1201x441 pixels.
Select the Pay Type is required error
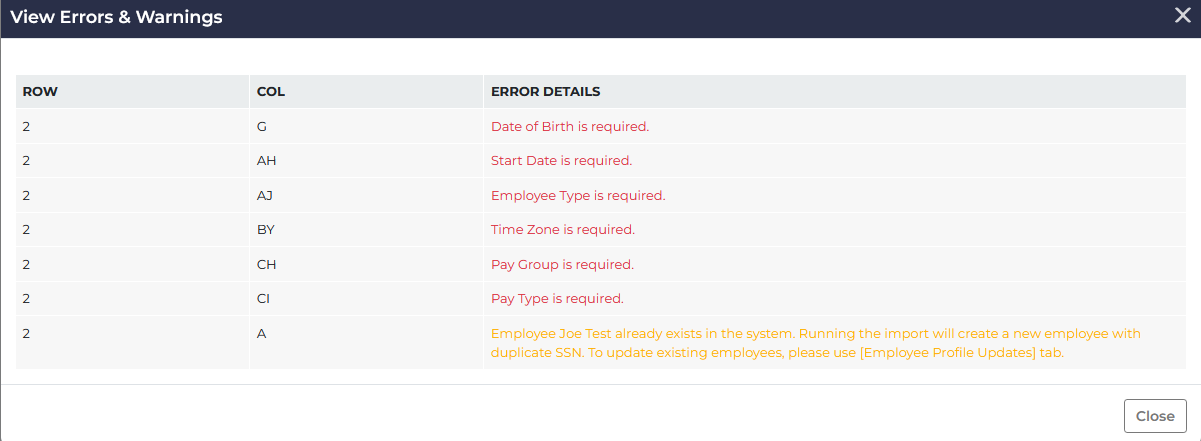557,299
